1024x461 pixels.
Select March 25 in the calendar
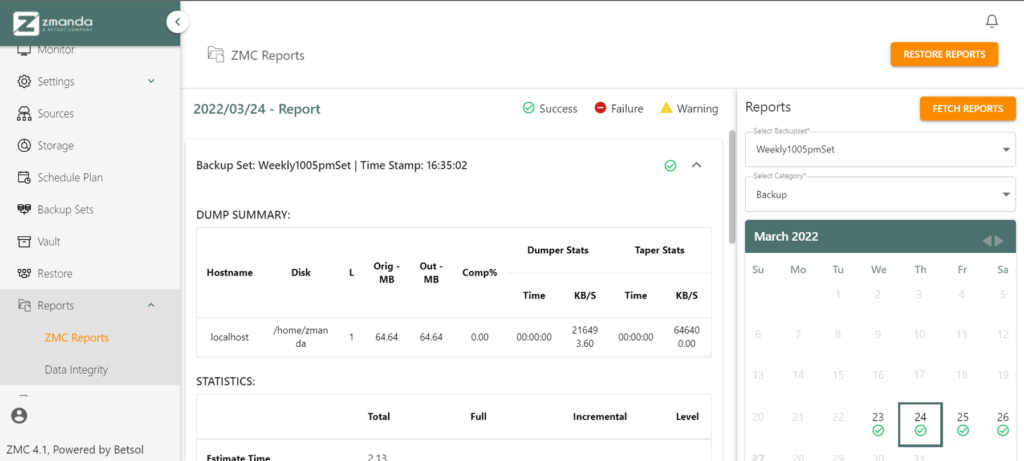962,423
